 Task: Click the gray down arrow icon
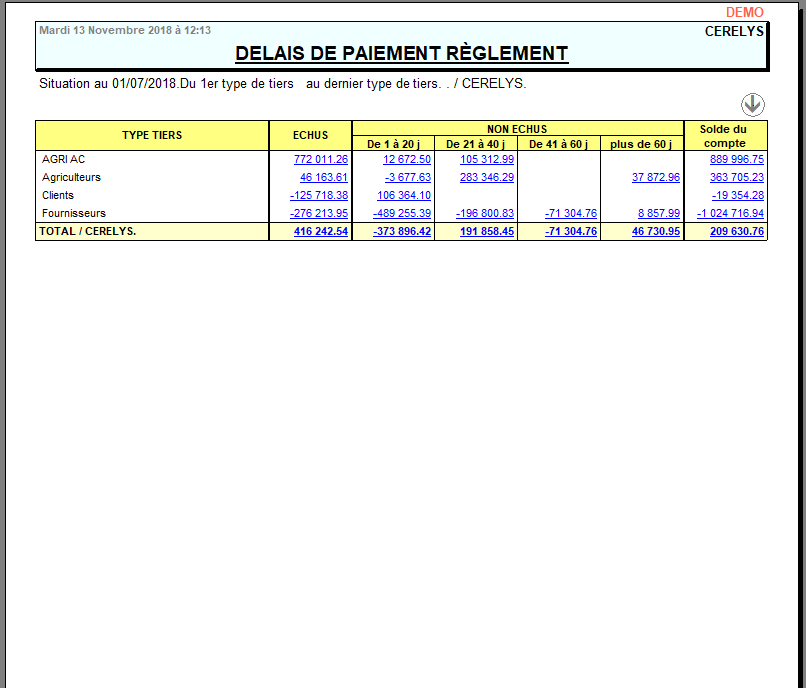[752, 105]
